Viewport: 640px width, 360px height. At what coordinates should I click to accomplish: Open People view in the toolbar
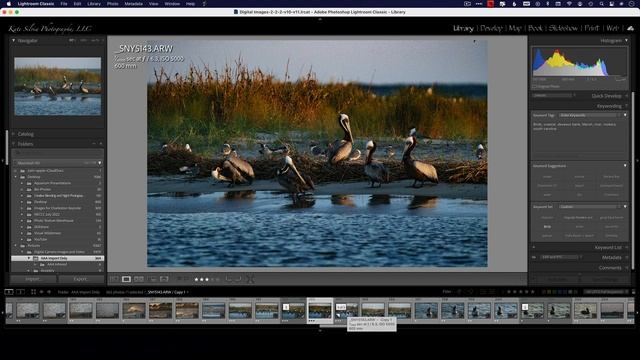click(164, 279)
